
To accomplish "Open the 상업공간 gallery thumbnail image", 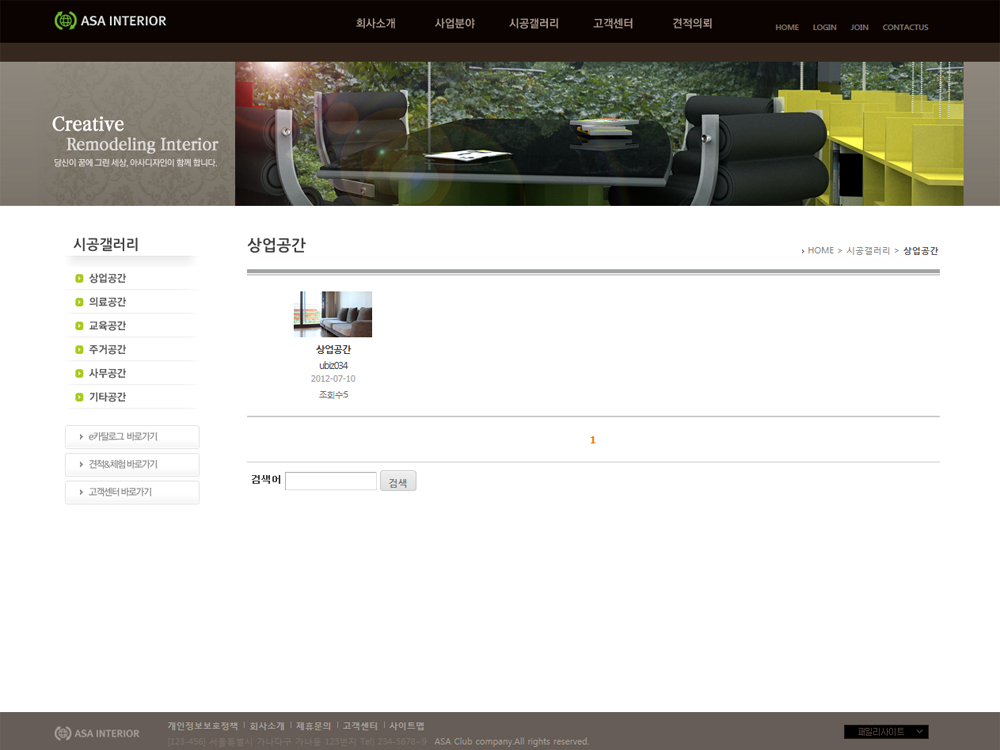I will coord(333,314).
